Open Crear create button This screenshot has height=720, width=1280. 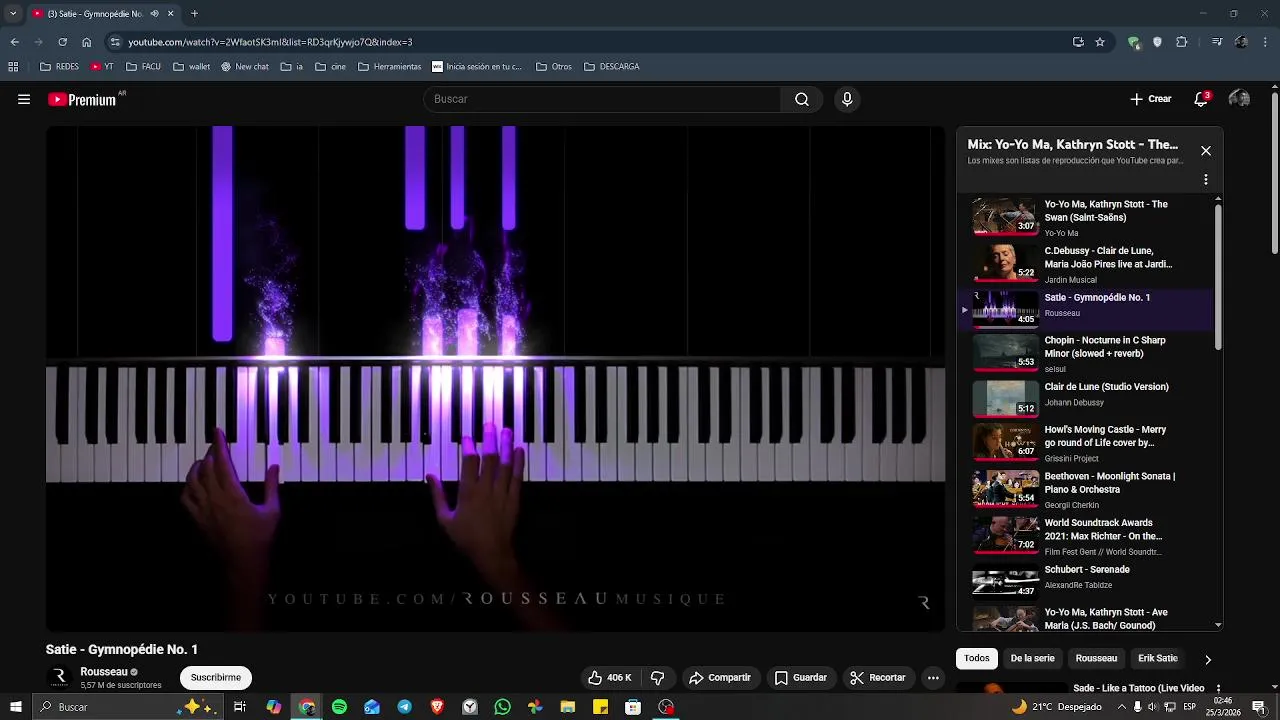click(1151, 99)
